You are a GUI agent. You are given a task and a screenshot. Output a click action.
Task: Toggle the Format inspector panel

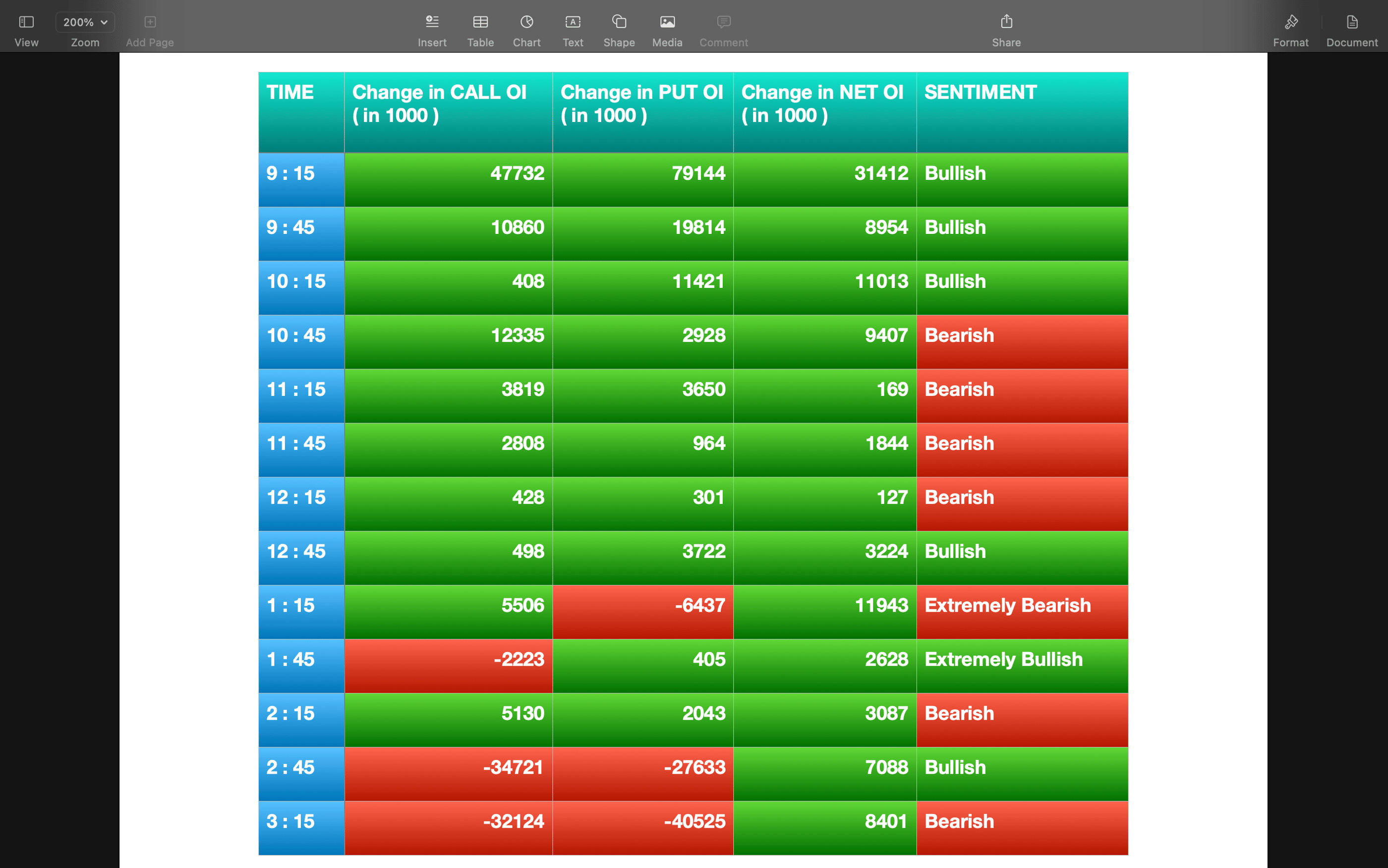coord(1291,27)
